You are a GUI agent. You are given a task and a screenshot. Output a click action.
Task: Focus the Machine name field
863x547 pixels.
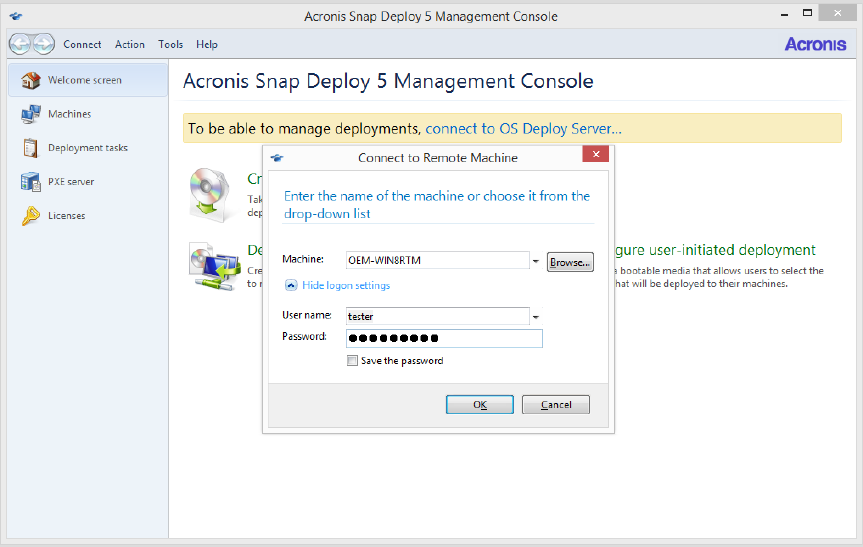438,260
